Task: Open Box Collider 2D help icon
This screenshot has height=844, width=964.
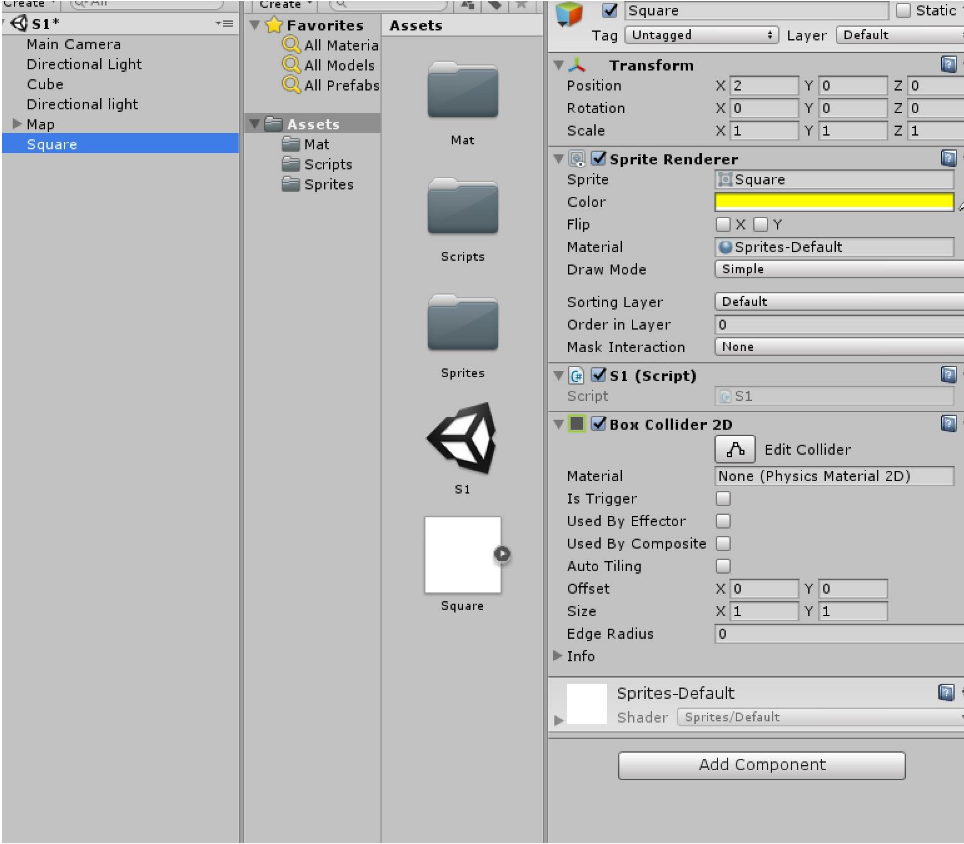Action: pos(949,423)
